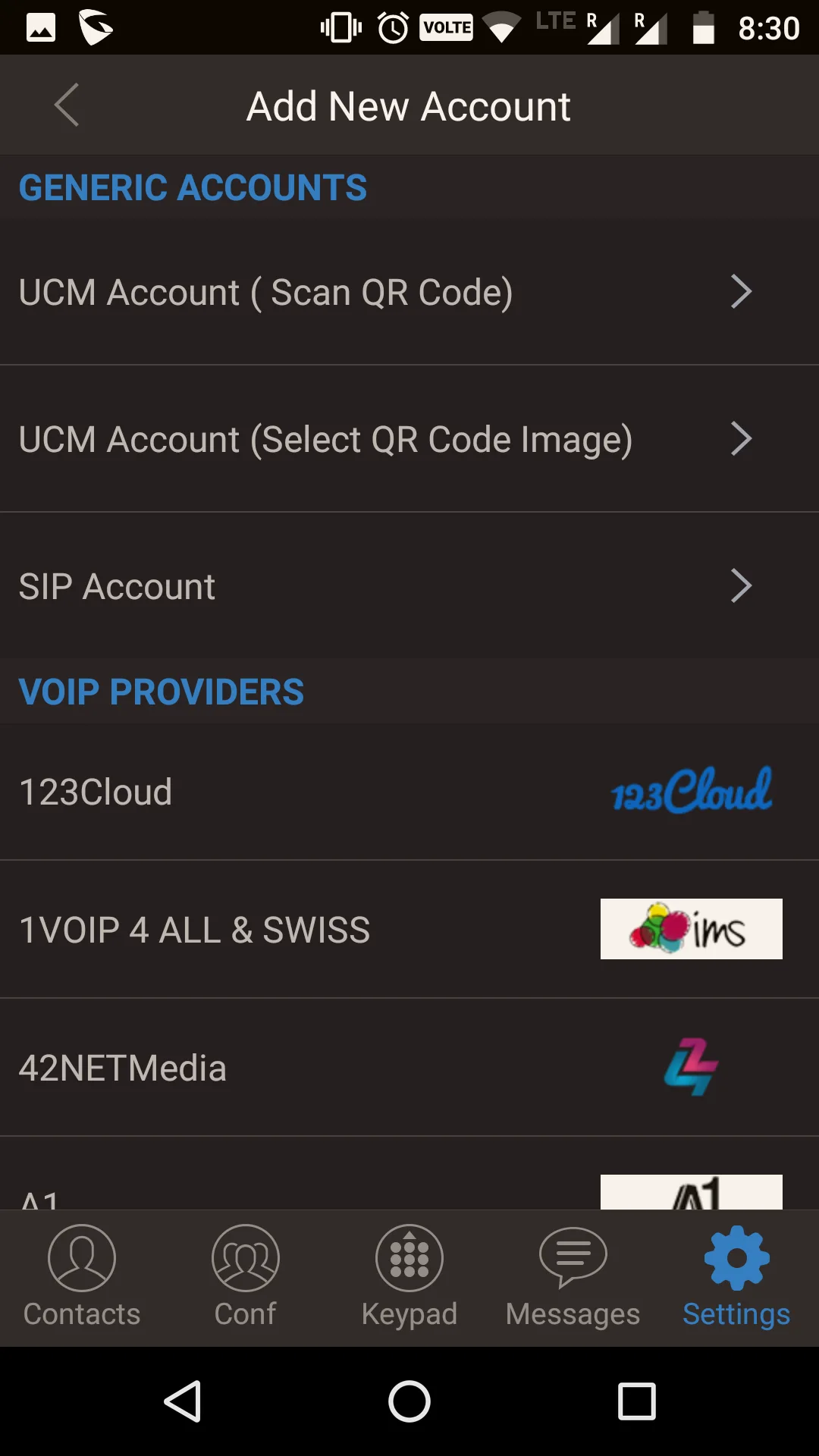The width and height of the screenshot is (819, 1456).
Task: Tap the 123Cloud logo image
Action: (x=692, y=791)
